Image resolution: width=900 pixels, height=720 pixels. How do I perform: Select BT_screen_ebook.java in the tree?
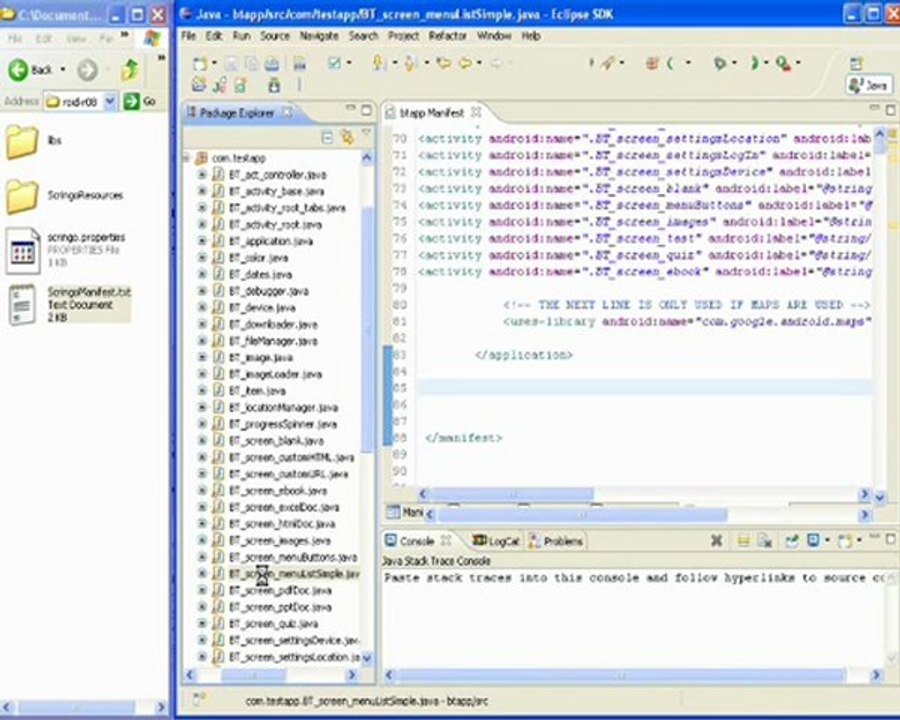[x=278, y=490]
